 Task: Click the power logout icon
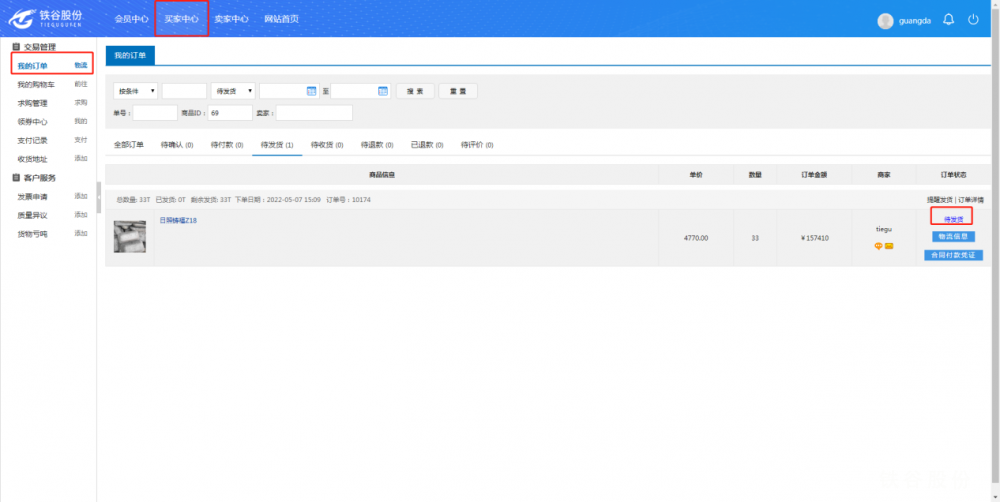coord(973,20)
